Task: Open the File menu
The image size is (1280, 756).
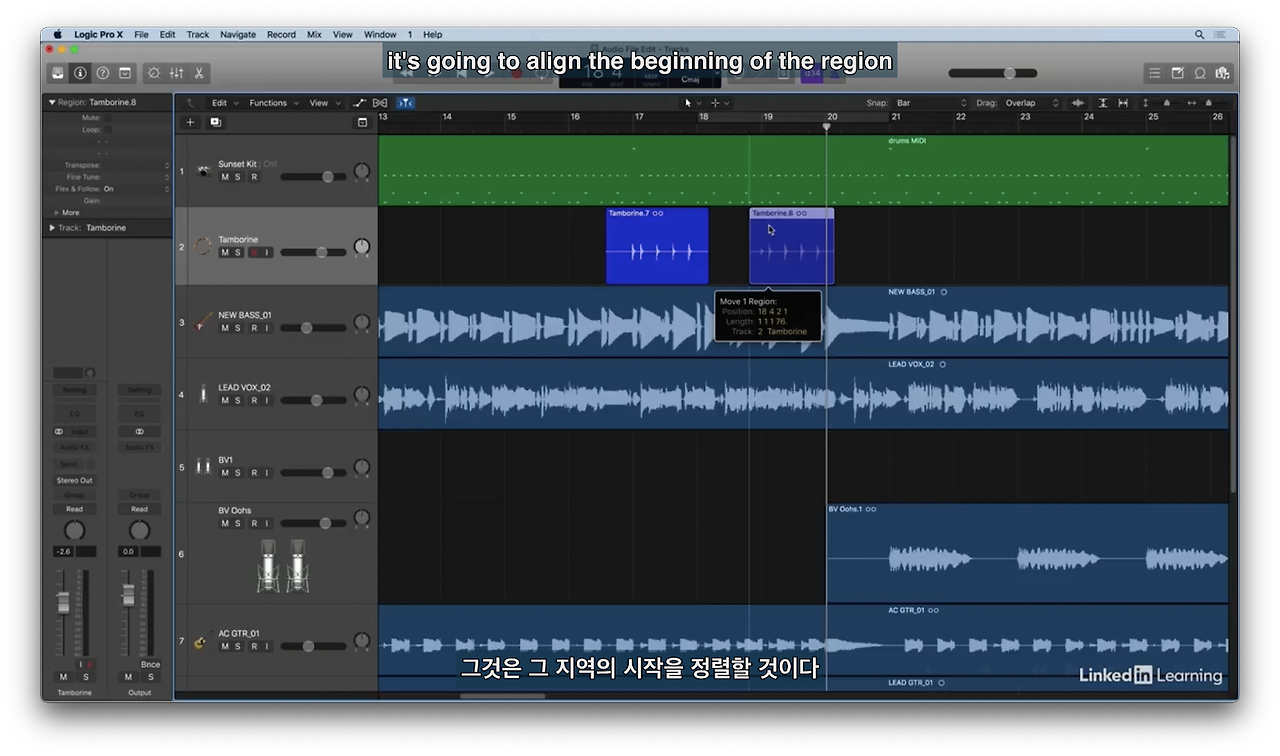Action: tap(141, 34)
